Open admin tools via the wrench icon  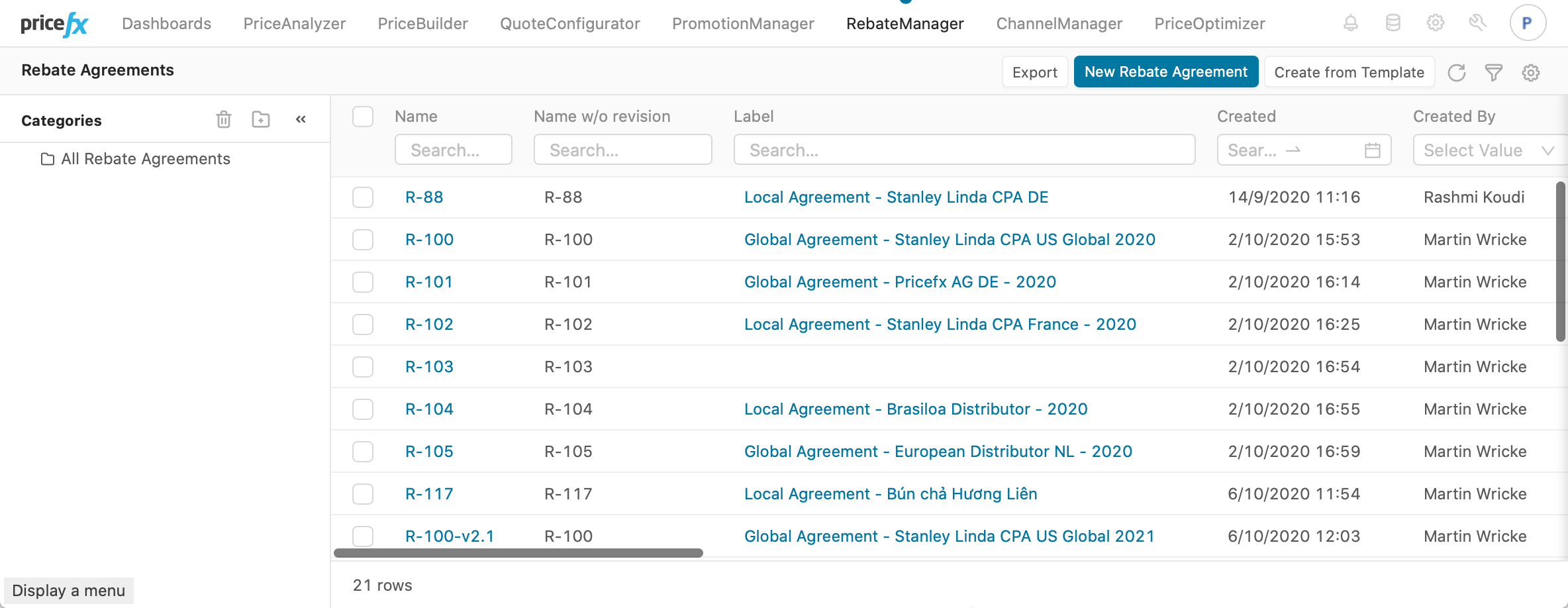(1477, 23)
